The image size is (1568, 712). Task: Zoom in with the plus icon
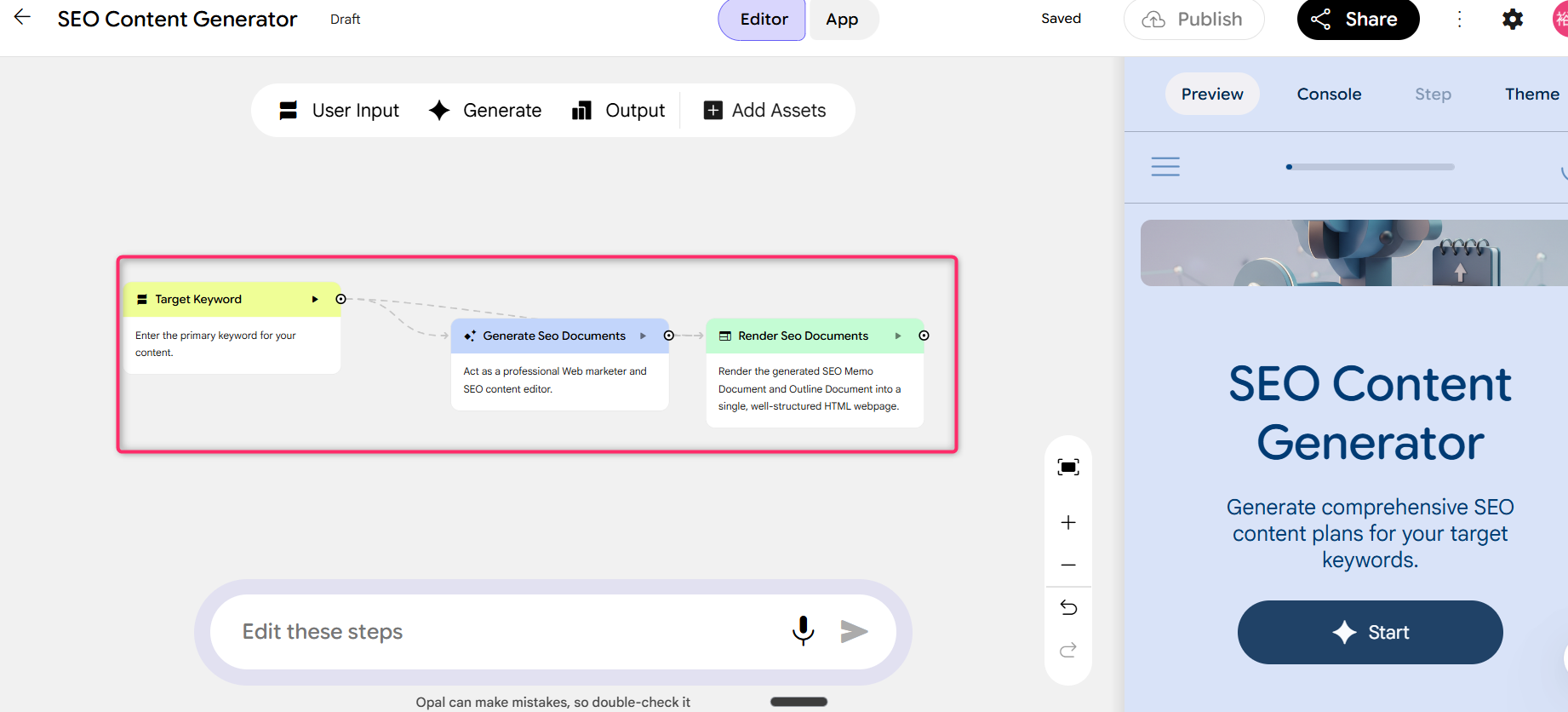(1067, 522)
